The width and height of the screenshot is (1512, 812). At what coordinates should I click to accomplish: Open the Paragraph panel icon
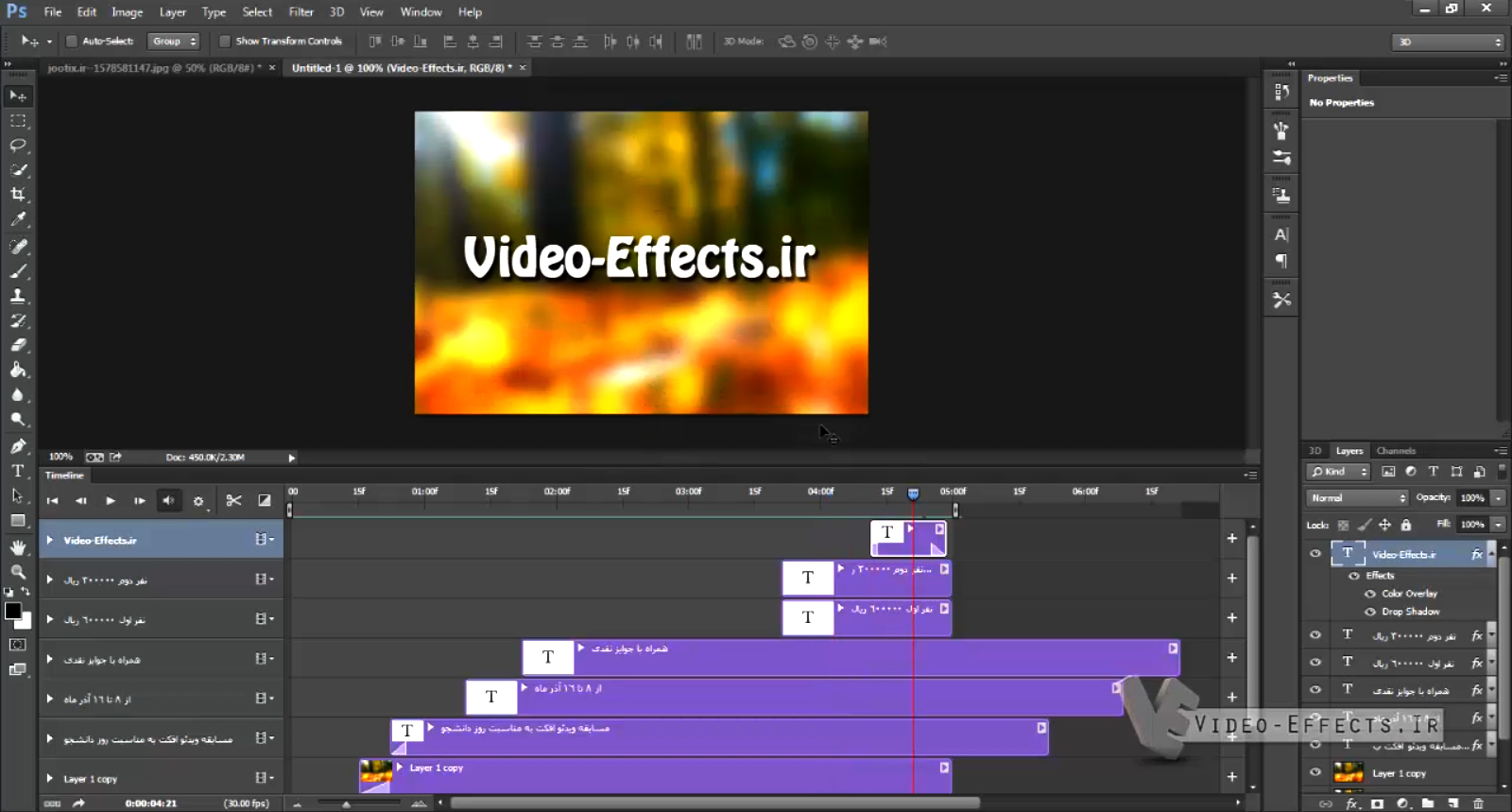(x=1281, y=261)
